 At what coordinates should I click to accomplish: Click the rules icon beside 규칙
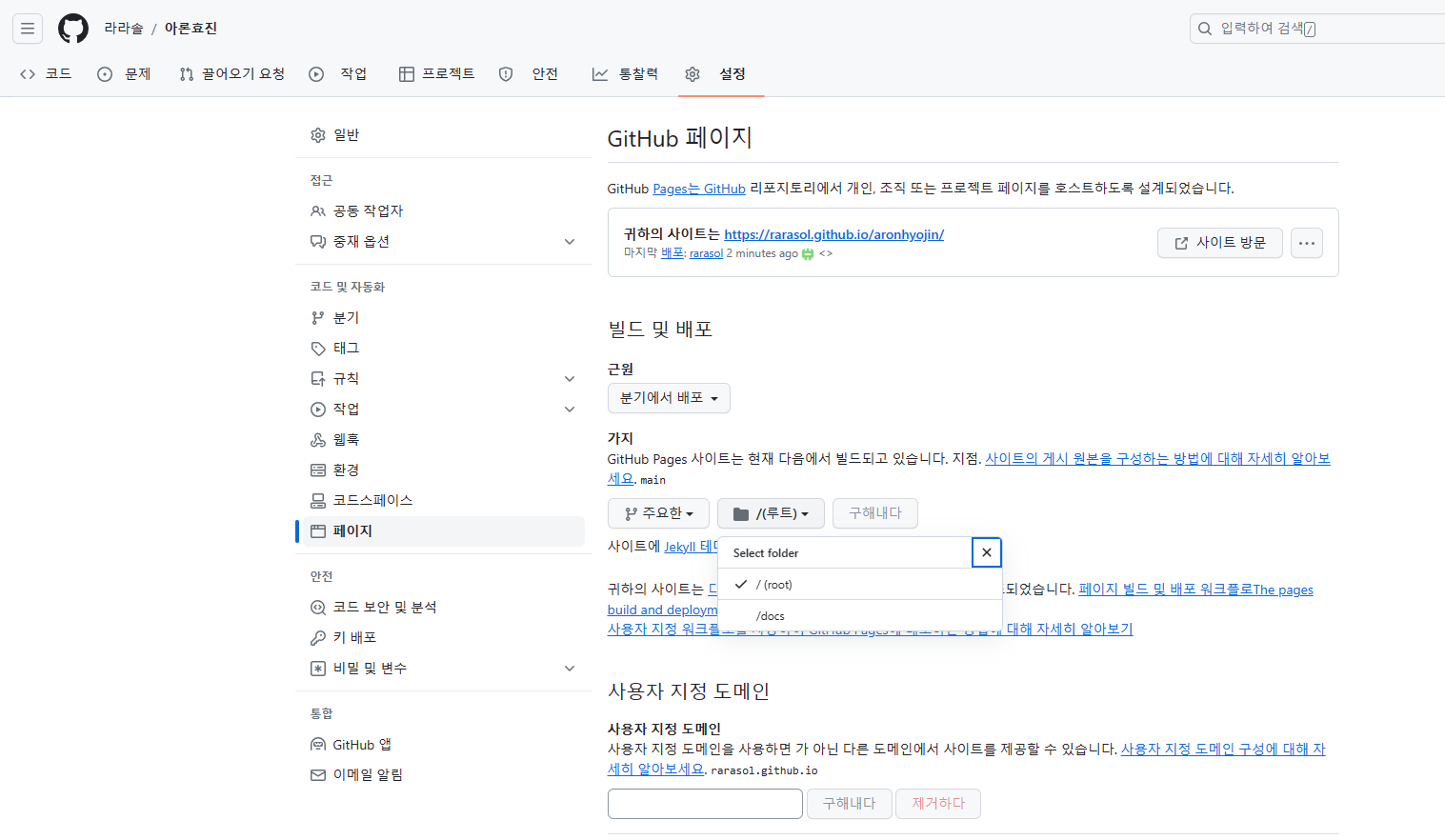click(318, 379)
